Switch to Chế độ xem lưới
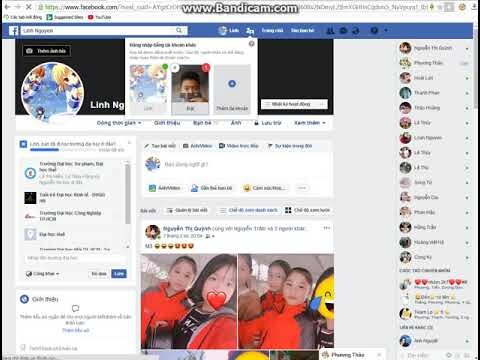480x360 pixels. (x=307, y=210)
